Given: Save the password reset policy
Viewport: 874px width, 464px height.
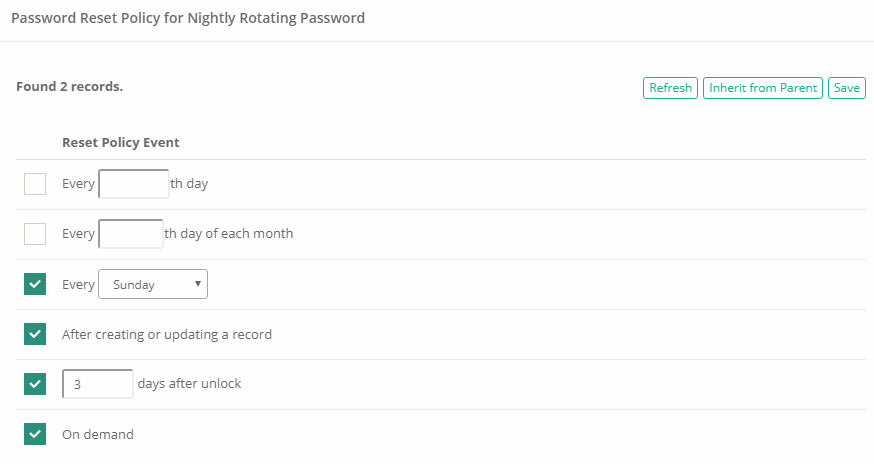Looking at the screenshot, I should pos(846,88).
